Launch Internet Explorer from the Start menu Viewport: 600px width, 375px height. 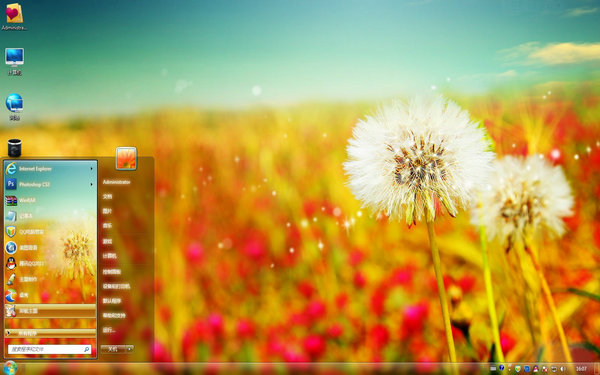[x=50, y=168]
